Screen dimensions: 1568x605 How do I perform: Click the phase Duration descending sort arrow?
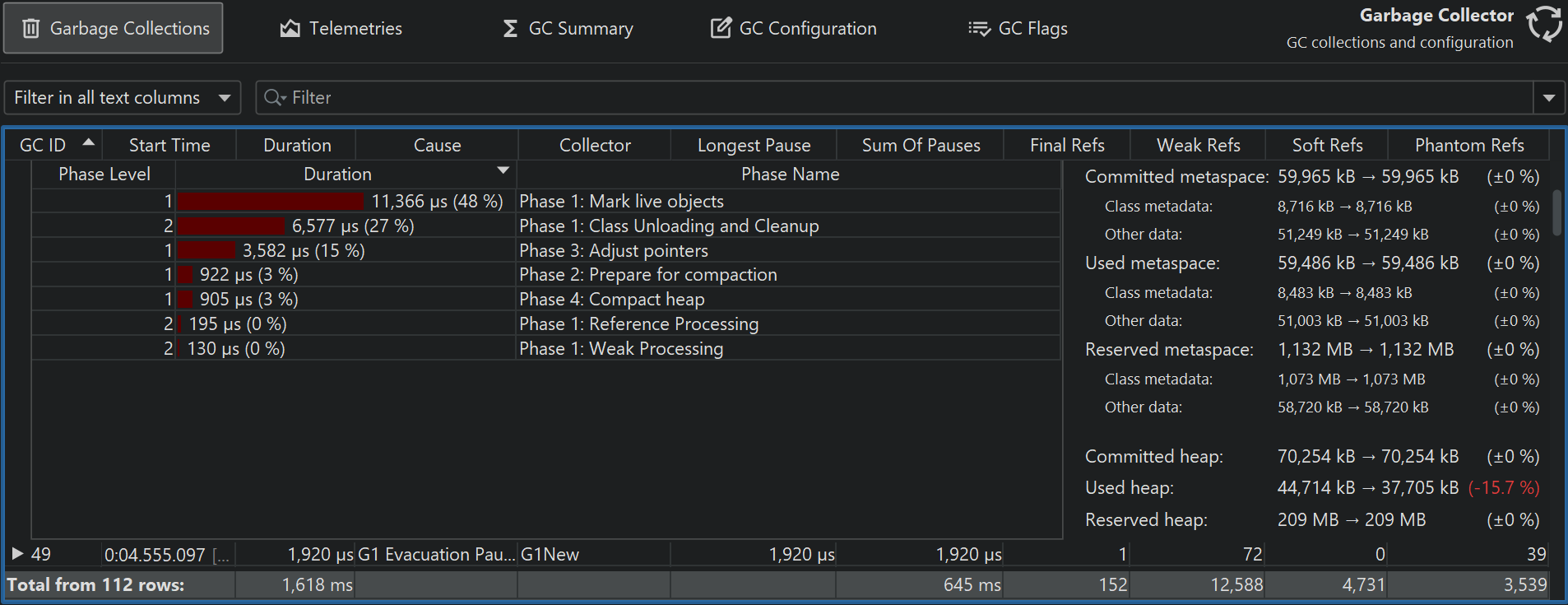tap(503, 170)
